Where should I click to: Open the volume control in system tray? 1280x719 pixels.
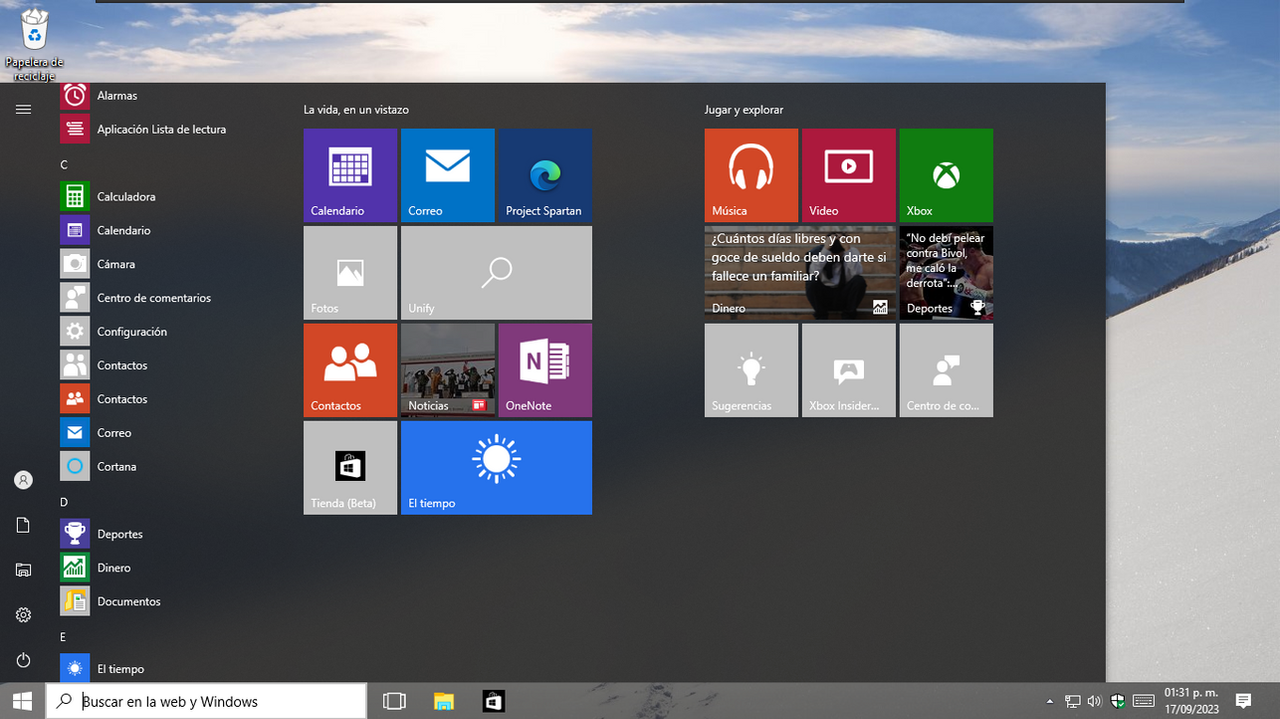1095,701
